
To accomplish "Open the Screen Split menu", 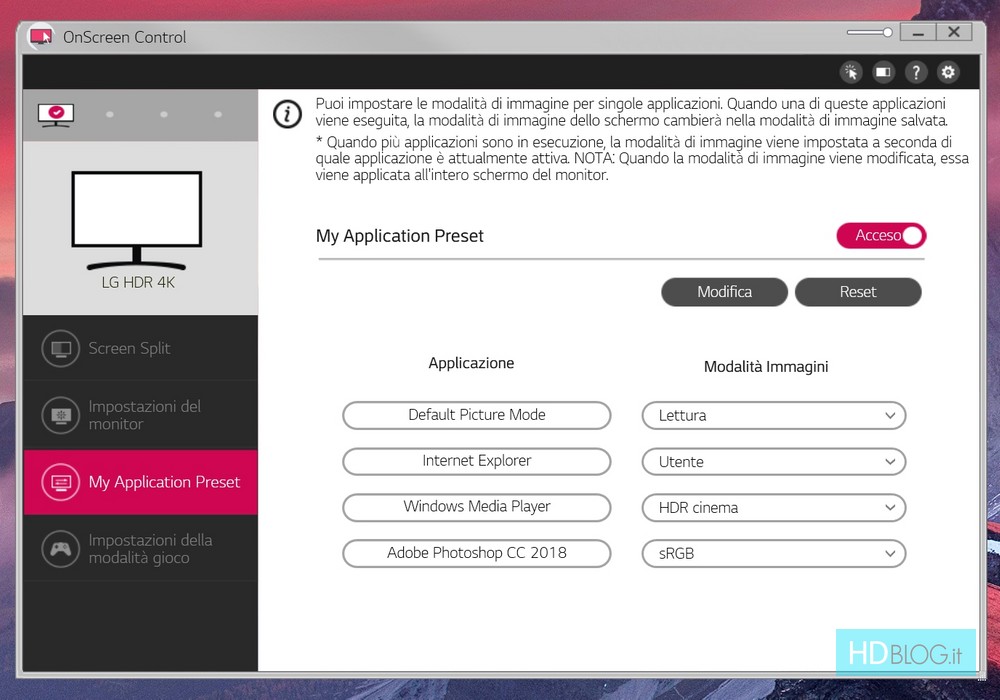I will (140, 348).
